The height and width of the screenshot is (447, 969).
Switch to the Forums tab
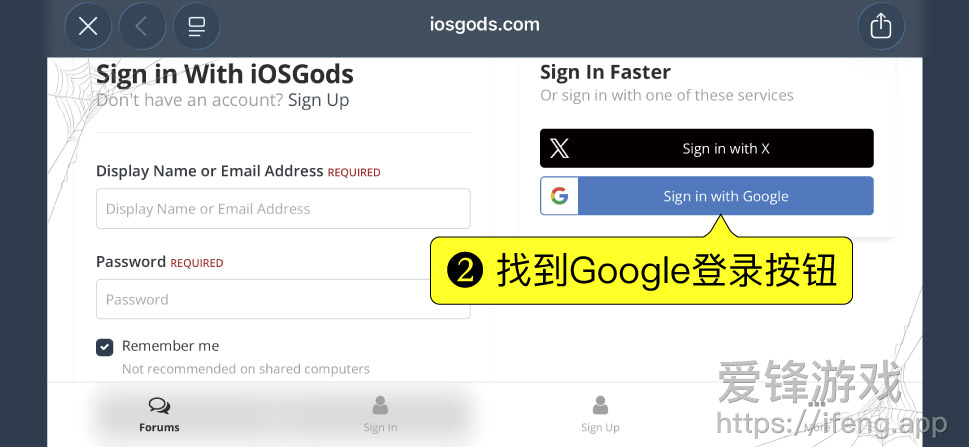tap(159, 415)
